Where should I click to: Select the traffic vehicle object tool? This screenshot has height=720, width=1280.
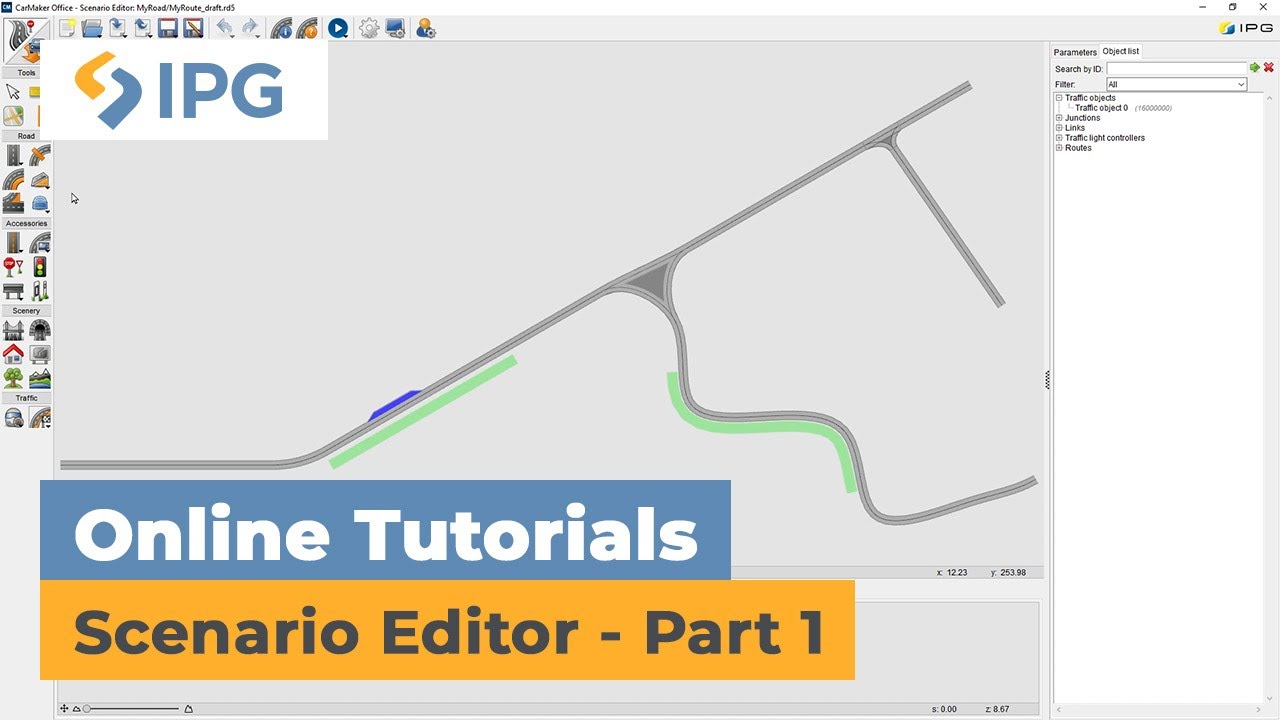[x=14, y=418]
